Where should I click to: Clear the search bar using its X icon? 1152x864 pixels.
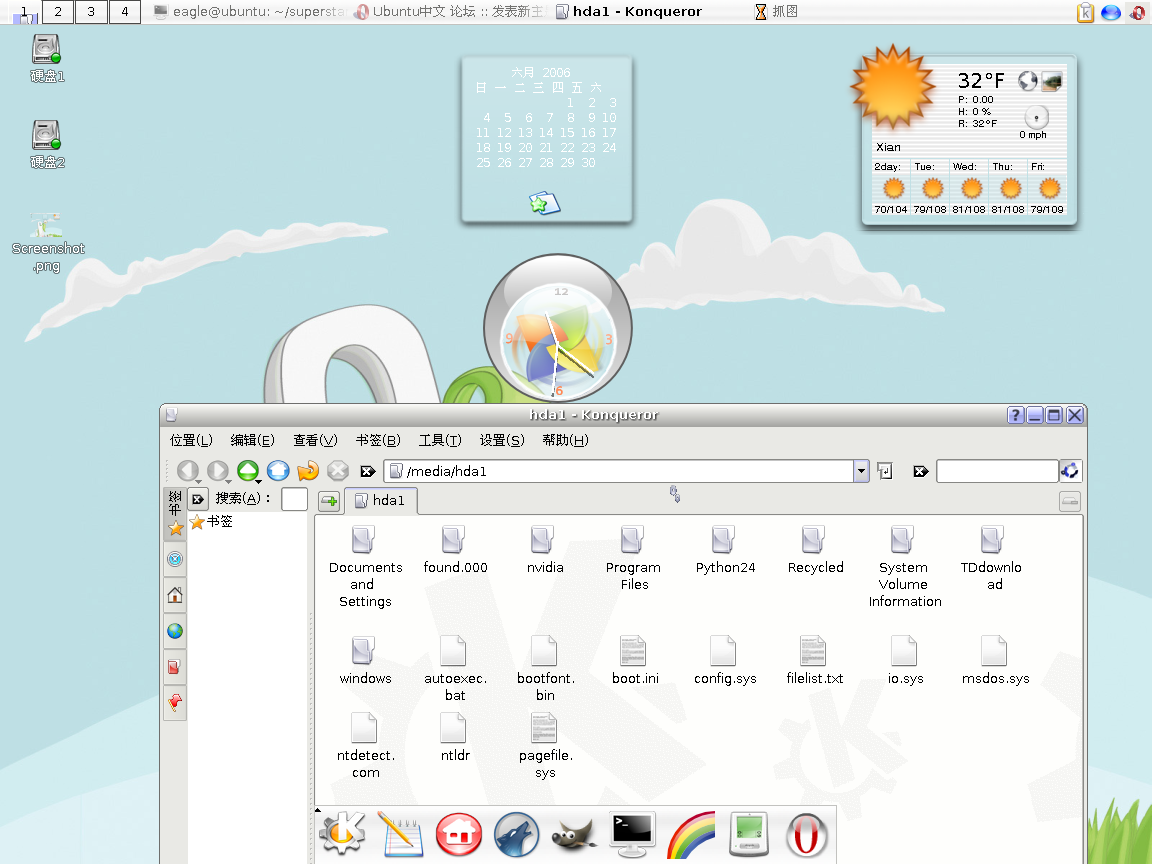coord(921,471)
